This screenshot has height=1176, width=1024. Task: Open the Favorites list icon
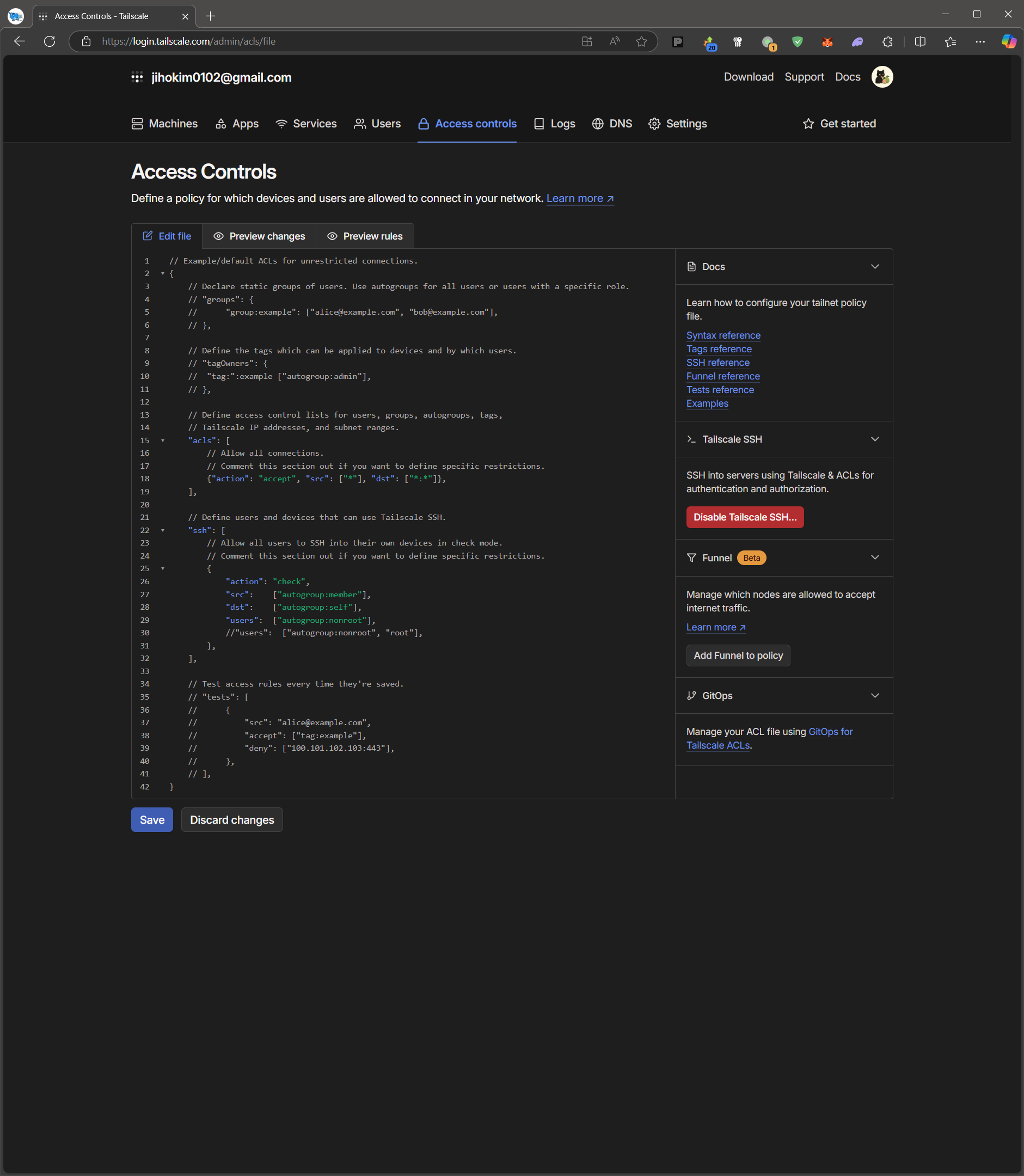pos(951,41)
